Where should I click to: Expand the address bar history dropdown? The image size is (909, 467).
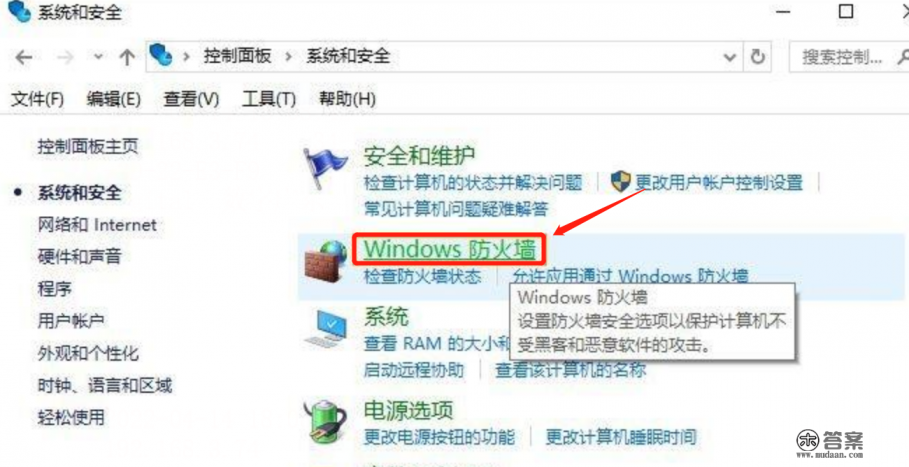(730, 57)
